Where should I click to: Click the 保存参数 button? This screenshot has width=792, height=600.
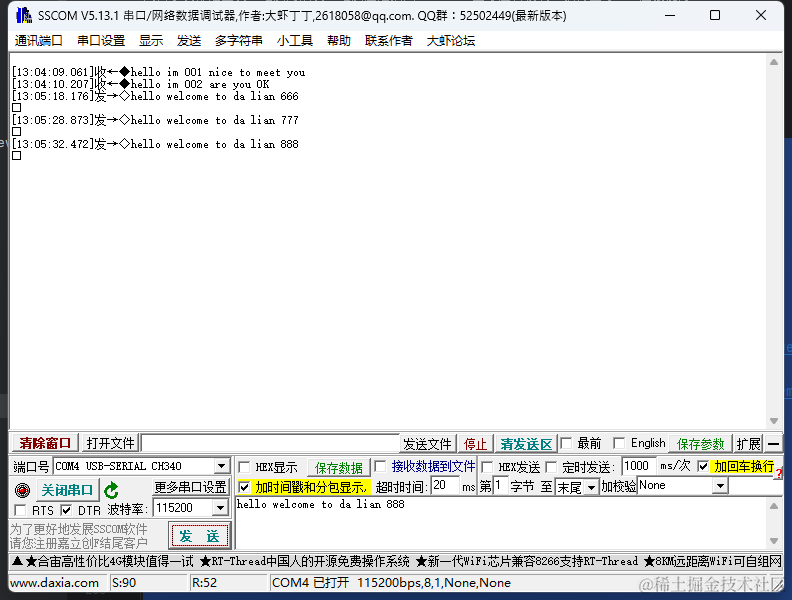click(x=701, y=444)
